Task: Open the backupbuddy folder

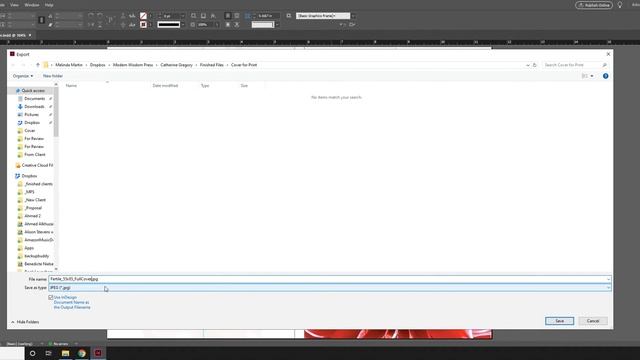Action: coord(36,256)
